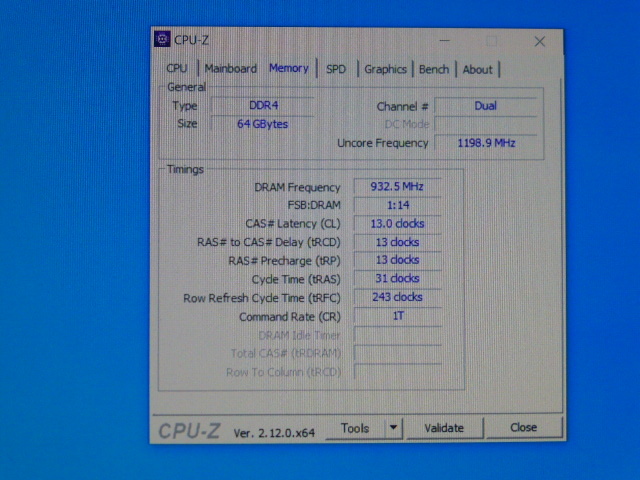Click the Dual channel value

click(486, 106)
